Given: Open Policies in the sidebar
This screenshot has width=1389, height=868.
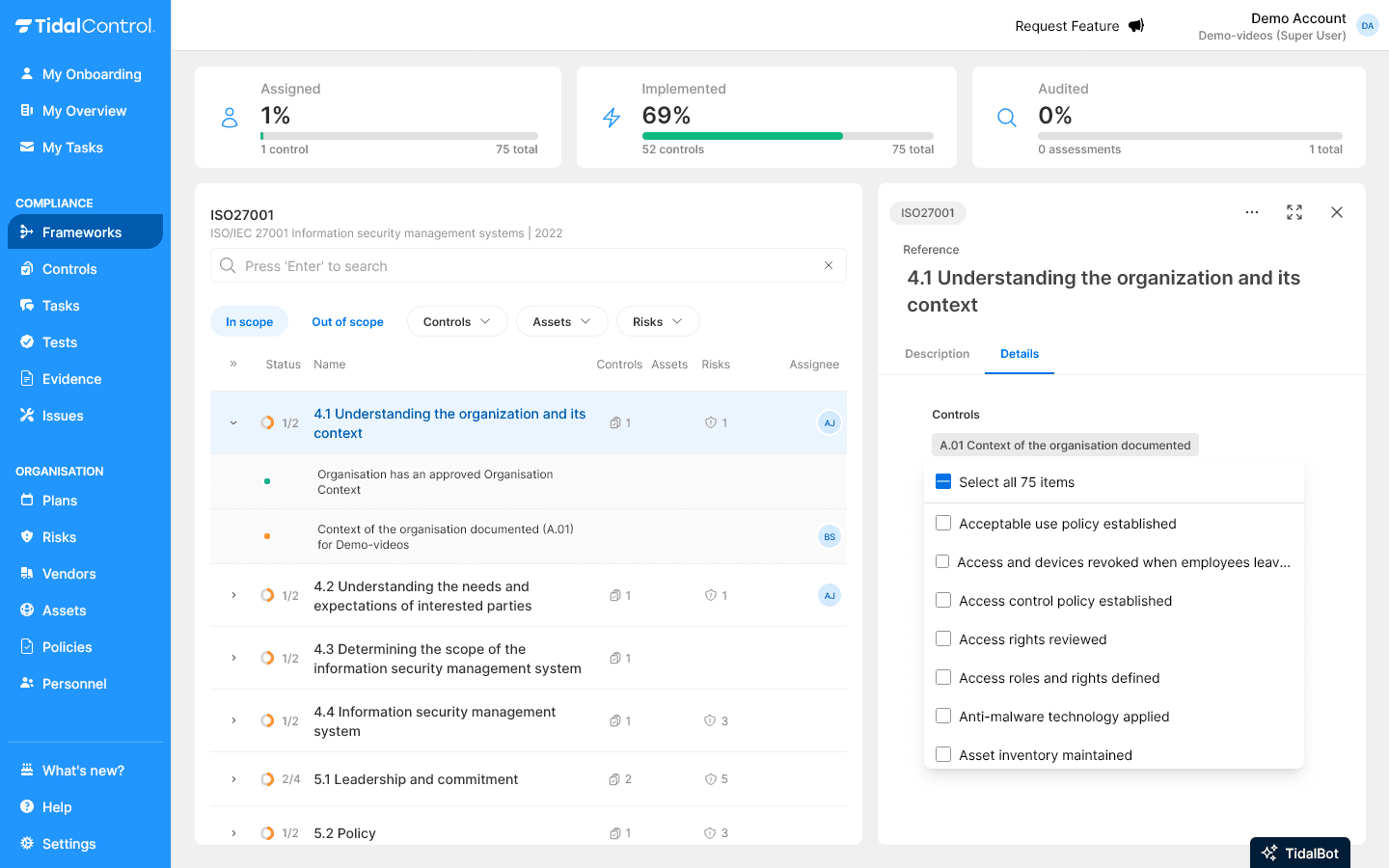Looking at the screenshot, I should click(x=68, y=647).
